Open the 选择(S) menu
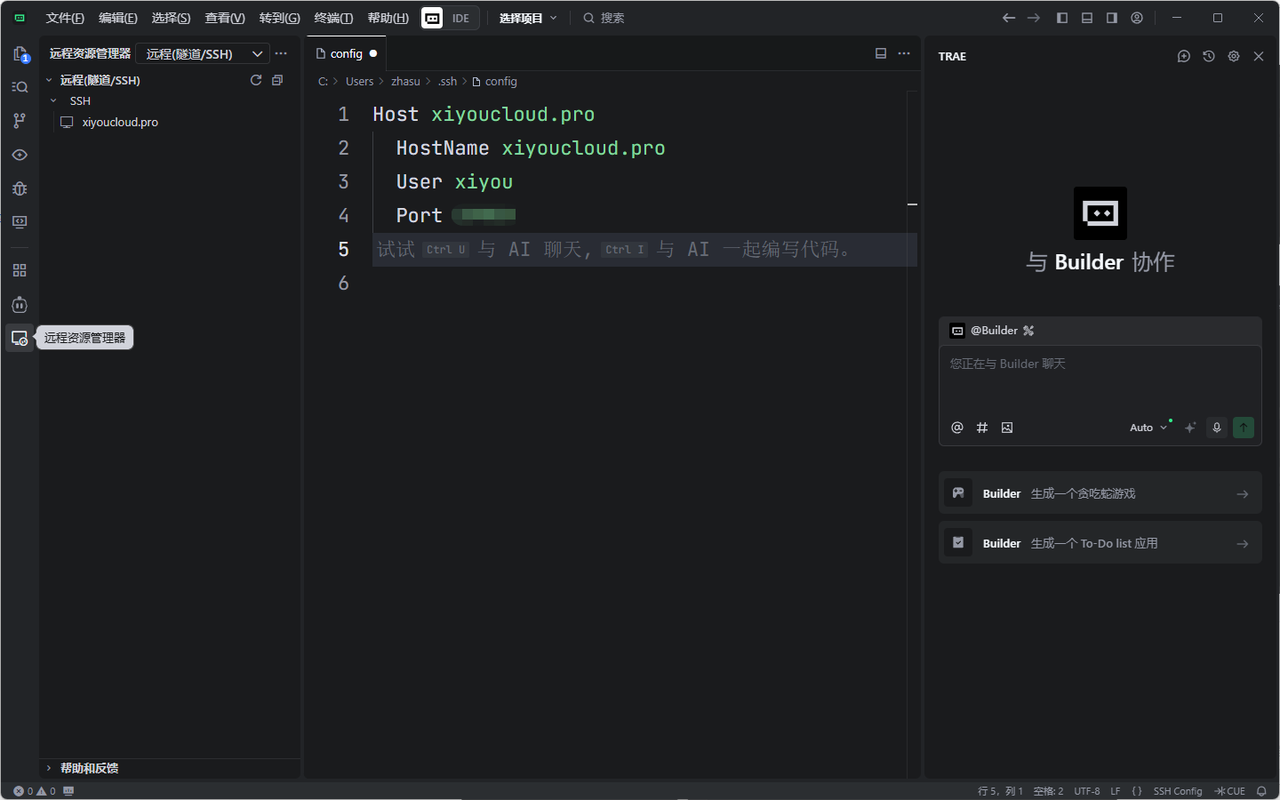Image resolution: width=1280 pixels, height=800 pixels. tap(171, 18)
